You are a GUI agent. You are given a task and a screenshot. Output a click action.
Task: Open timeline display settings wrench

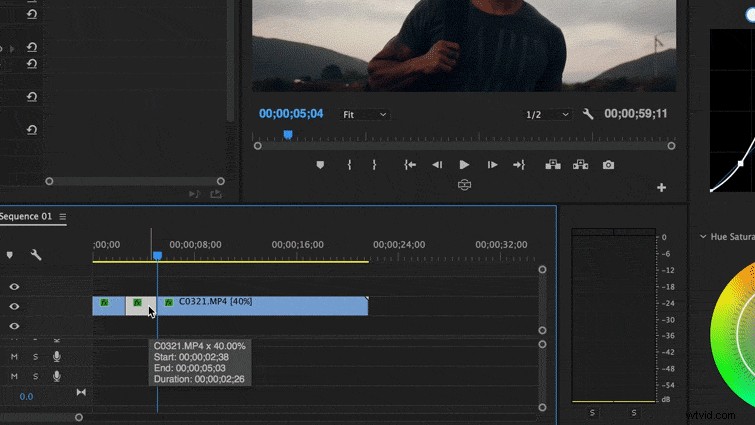(36, 255)
